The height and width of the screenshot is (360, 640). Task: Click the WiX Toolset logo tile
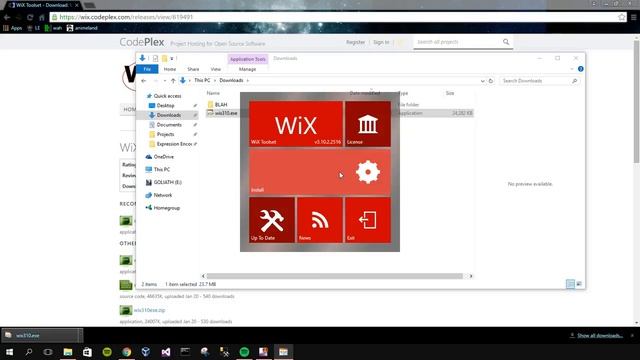pyautogui.click(x=296, y=124)
